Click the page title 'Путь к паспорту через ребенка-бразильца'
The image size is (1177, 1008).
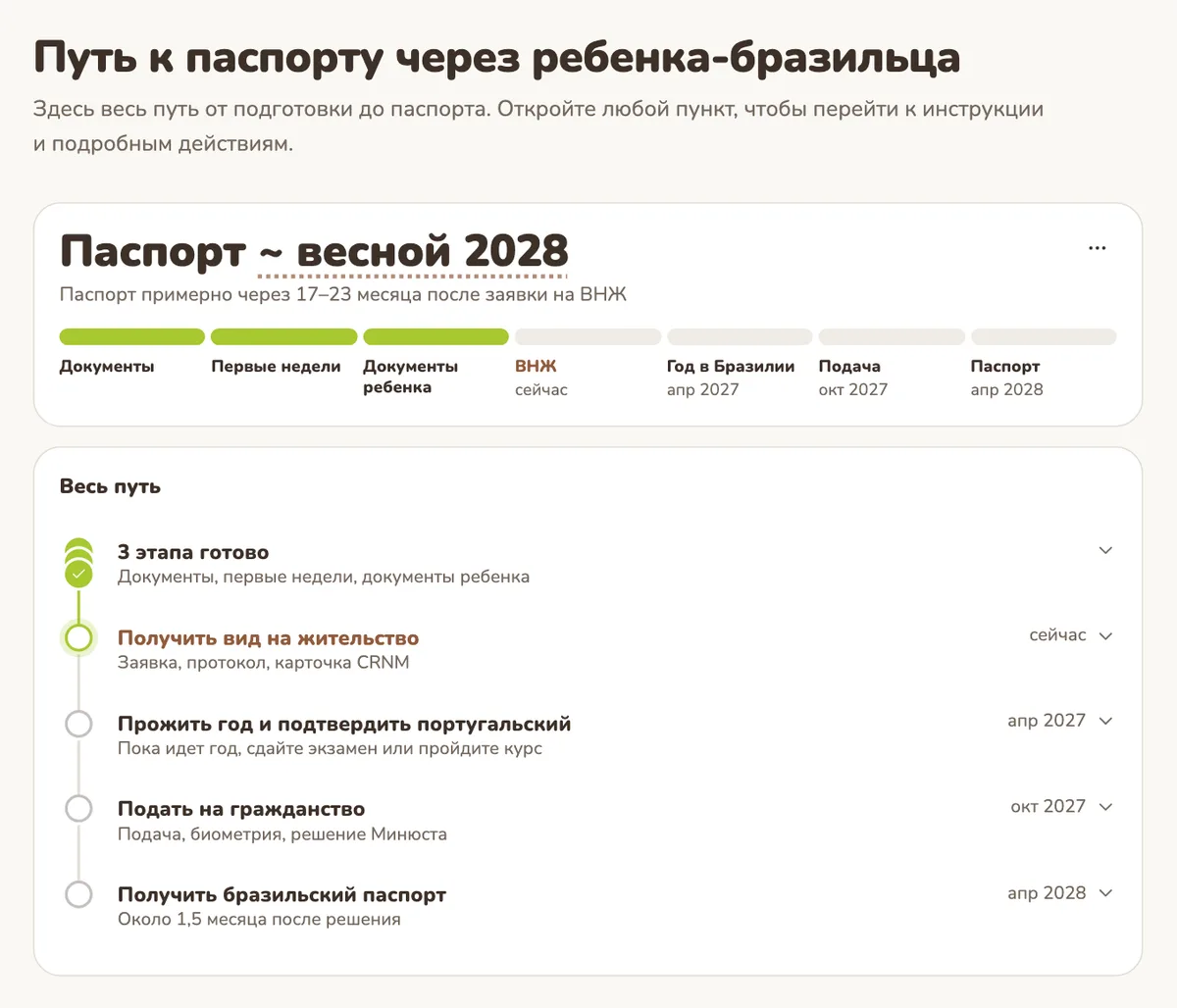click(x=496, y=57)
